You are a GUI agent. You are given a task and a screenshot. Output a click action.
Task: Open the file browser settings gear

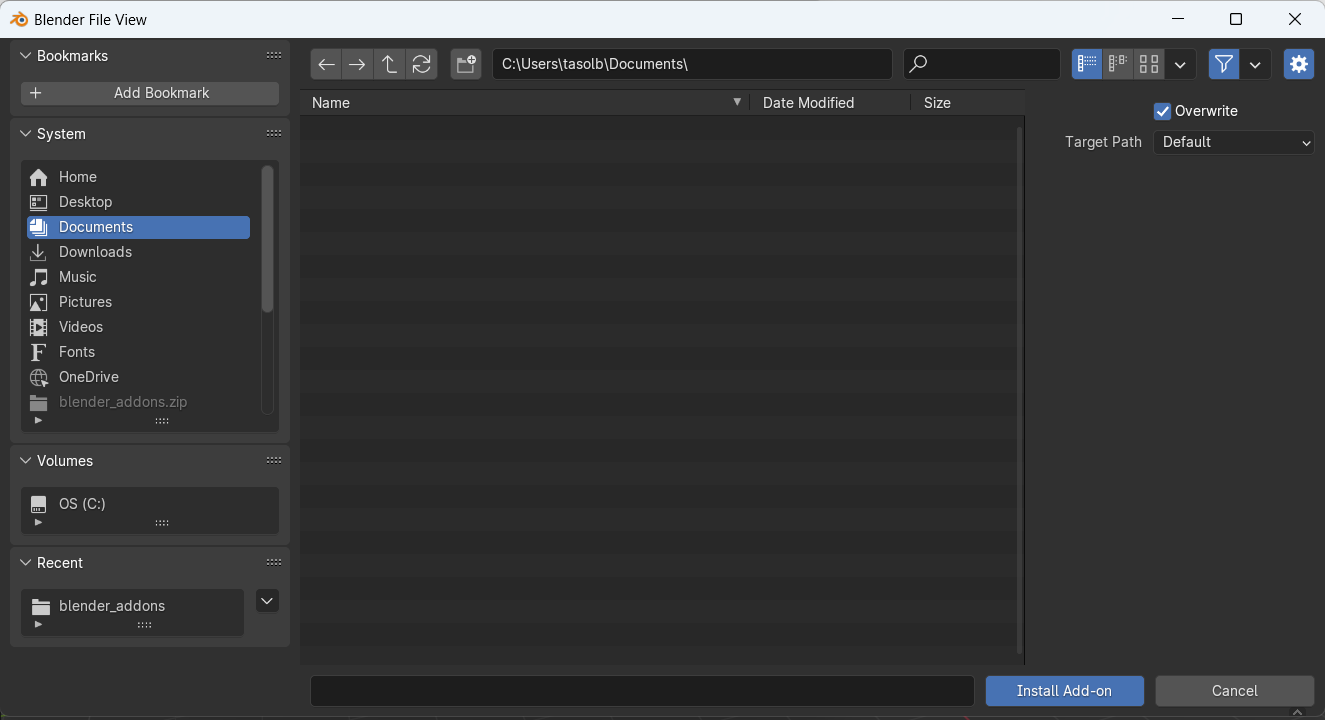pyautogui.click(x=1298, y=63)
